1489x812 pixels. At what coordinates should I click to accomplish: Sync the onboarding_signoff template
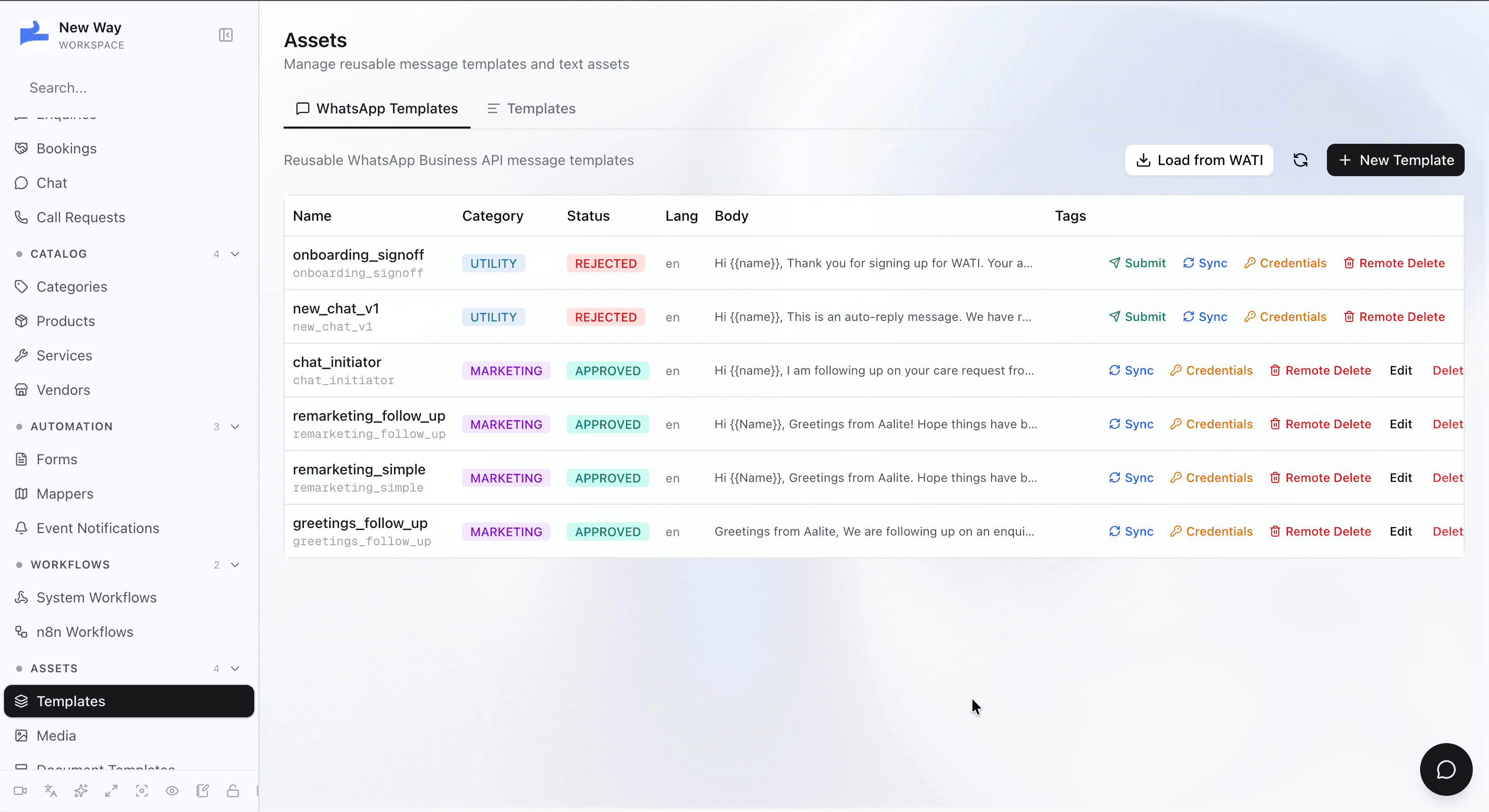tap(1204, 263)
